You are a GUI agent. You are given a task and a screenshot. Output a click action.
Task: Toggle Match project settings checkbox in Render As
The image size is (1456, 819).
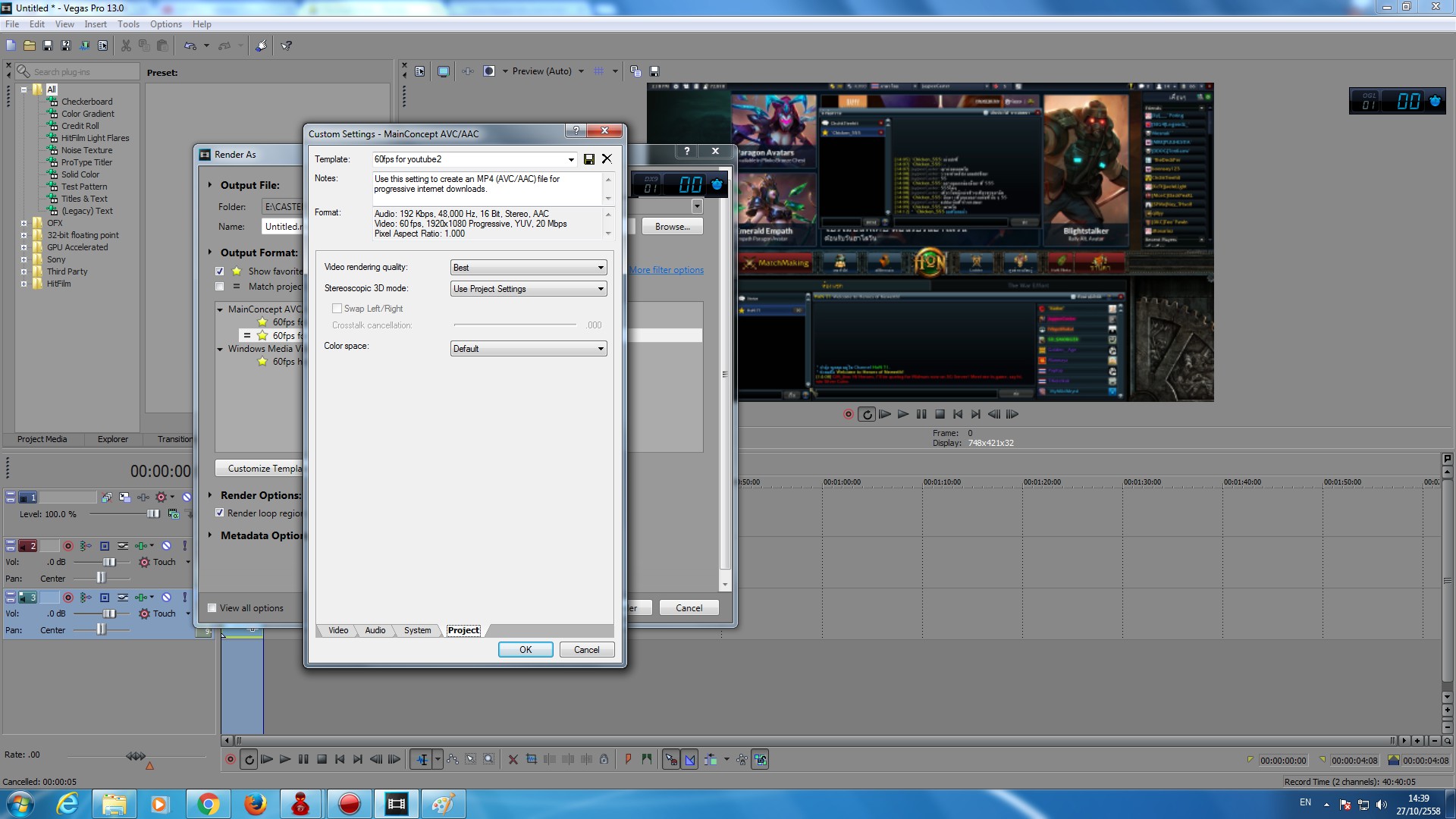point(220,287)
